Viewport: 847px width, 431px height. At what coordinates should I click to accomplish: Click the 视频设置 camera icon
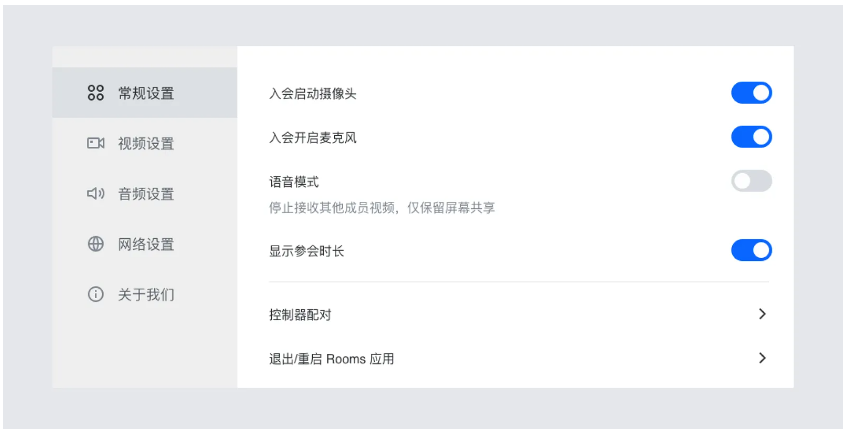coord(96,143)
